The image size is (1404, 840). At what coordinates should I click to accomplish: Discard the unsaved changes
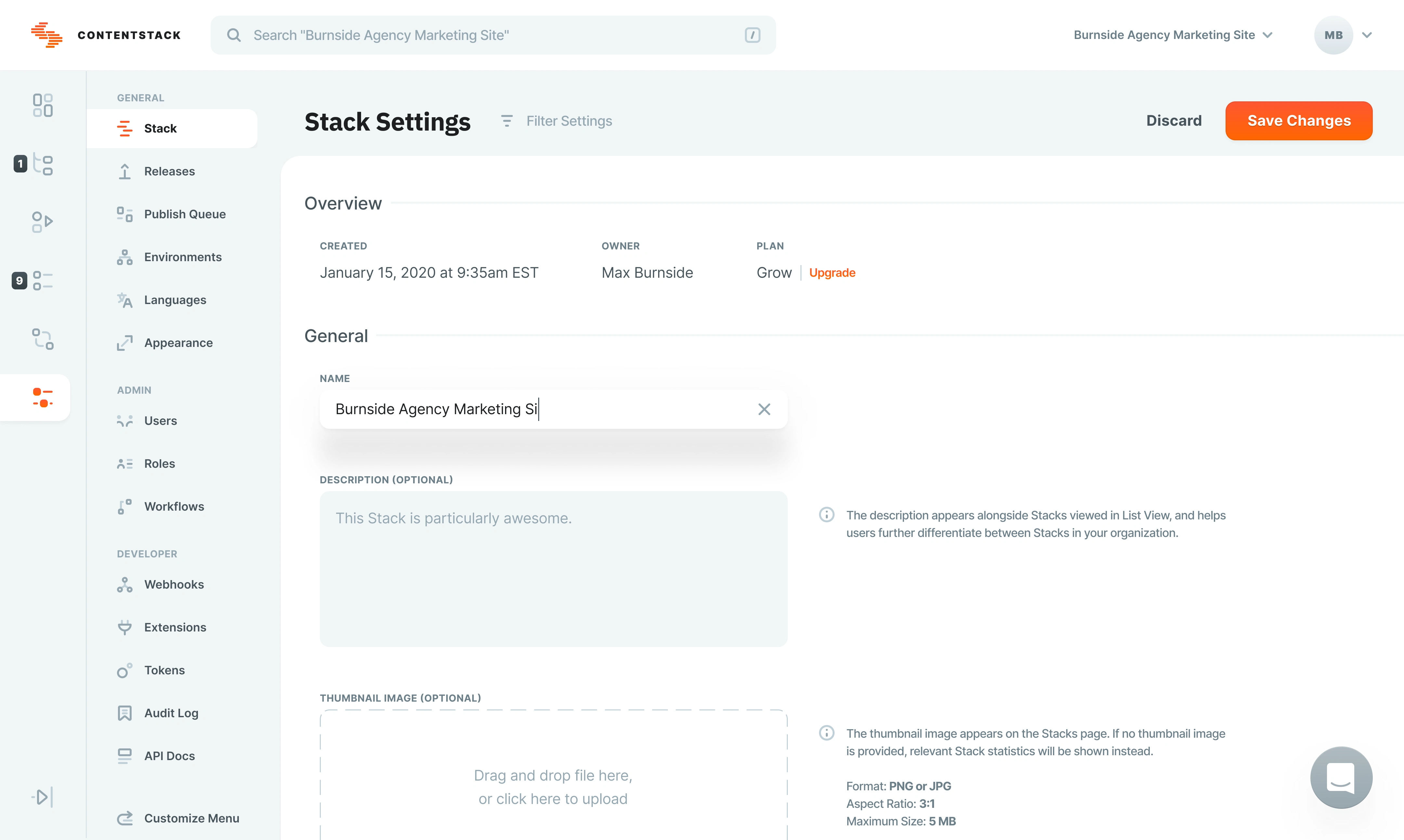click(x=1174, y=121)
